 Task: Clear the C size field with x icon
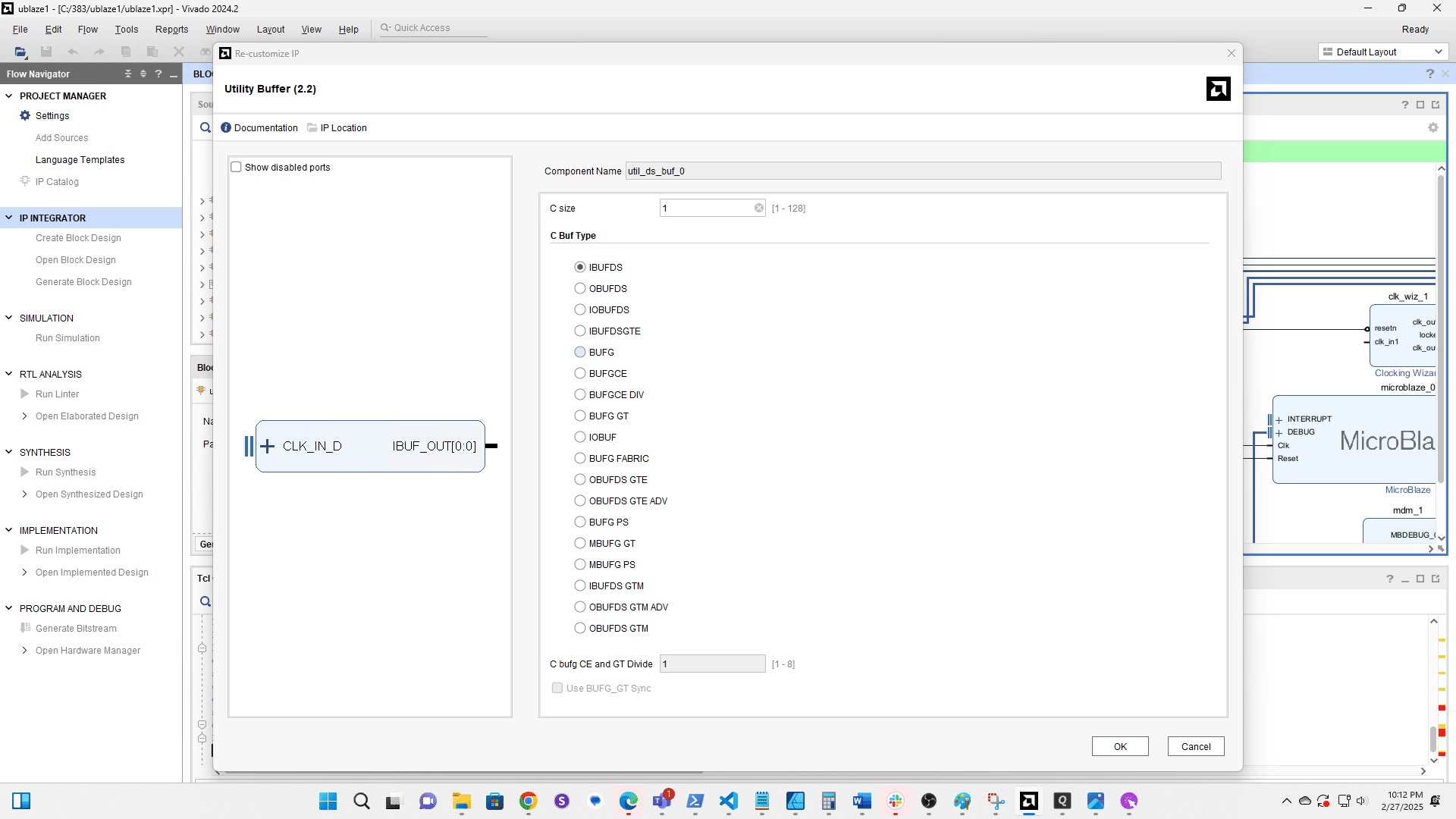pyautogui.click(x=759, y=208)
